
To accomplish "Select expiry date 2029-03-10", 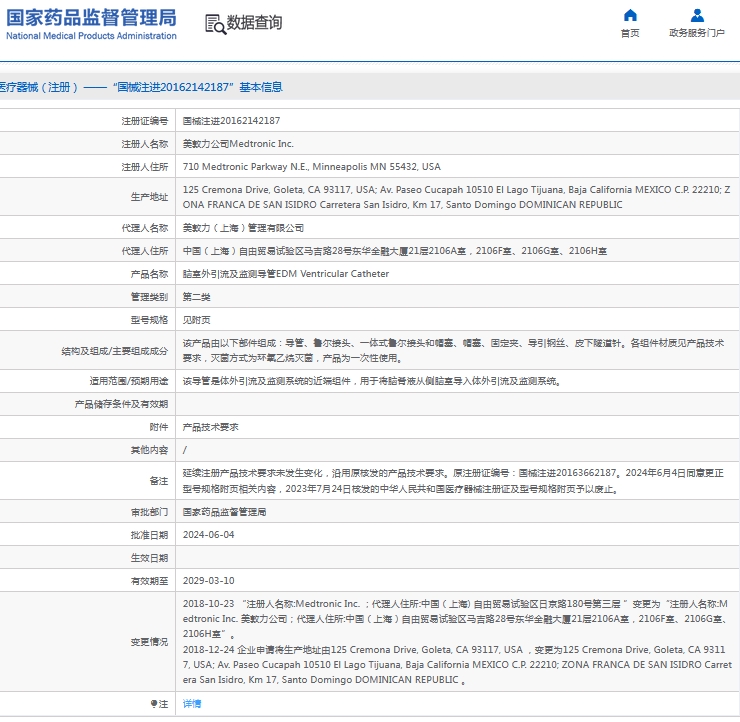I will click(209, 581).
